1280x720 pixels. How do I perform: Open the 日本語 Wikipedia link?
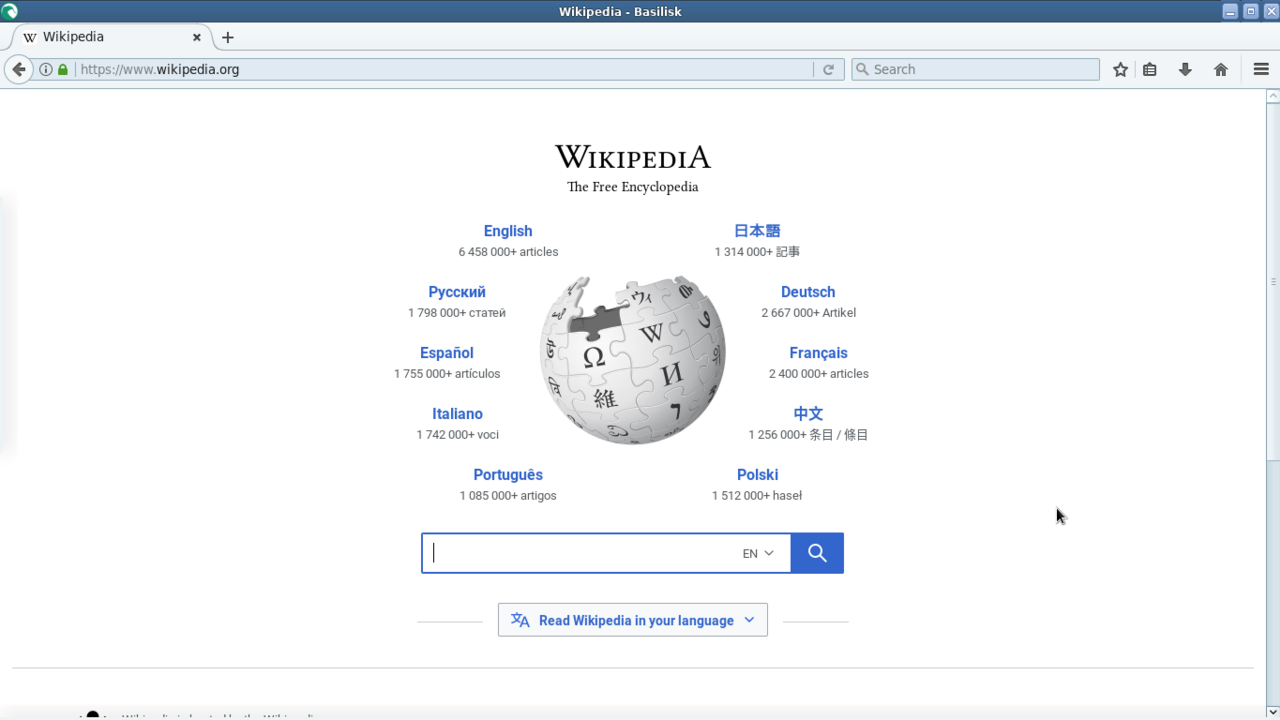pyautogui.click(x=757, y=231)
